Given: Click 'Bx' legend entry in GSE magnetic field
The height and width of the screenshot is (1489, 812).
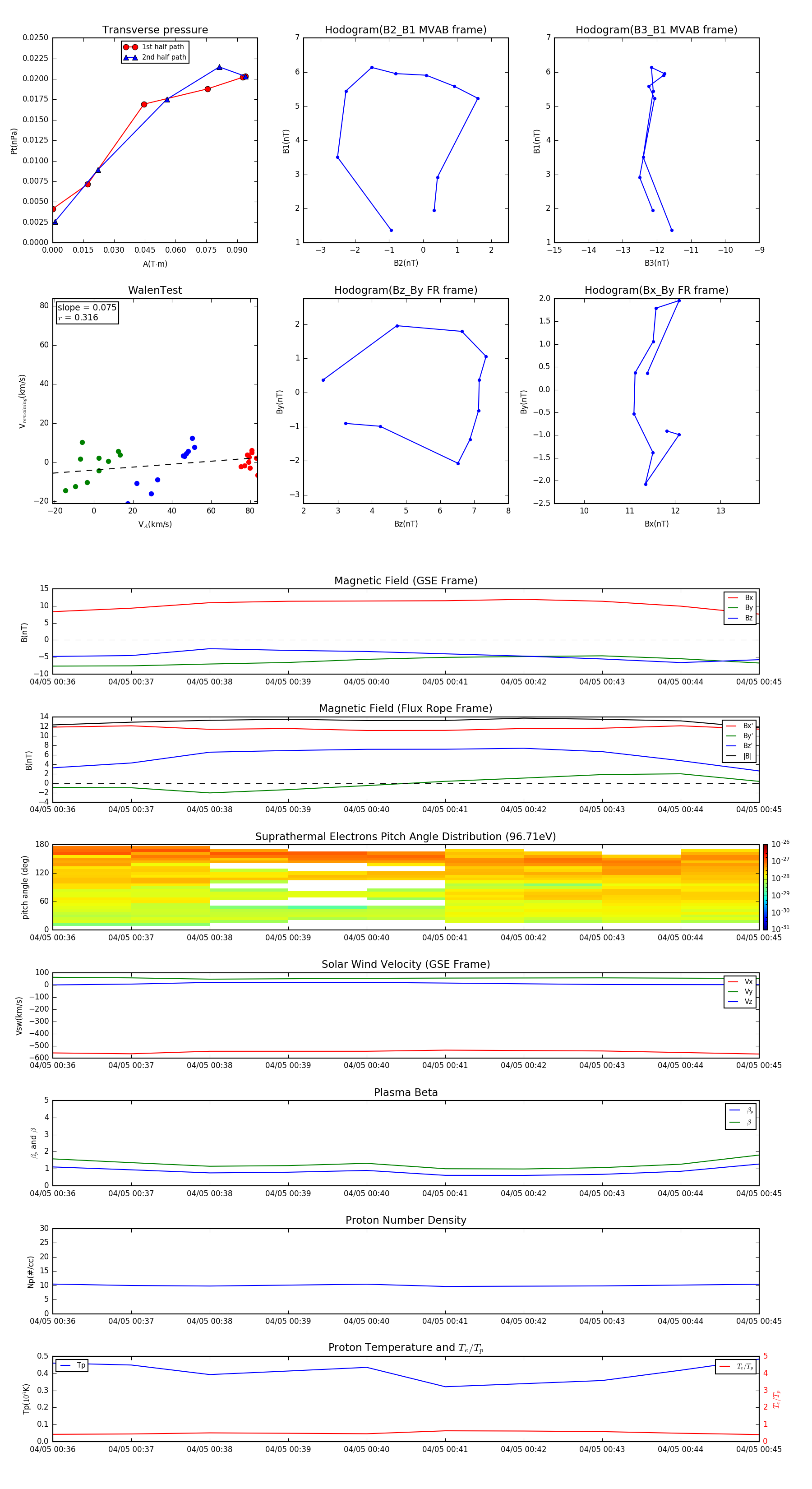Looking at the screenshot, I should pyautogui.click(x=740, y=598).
